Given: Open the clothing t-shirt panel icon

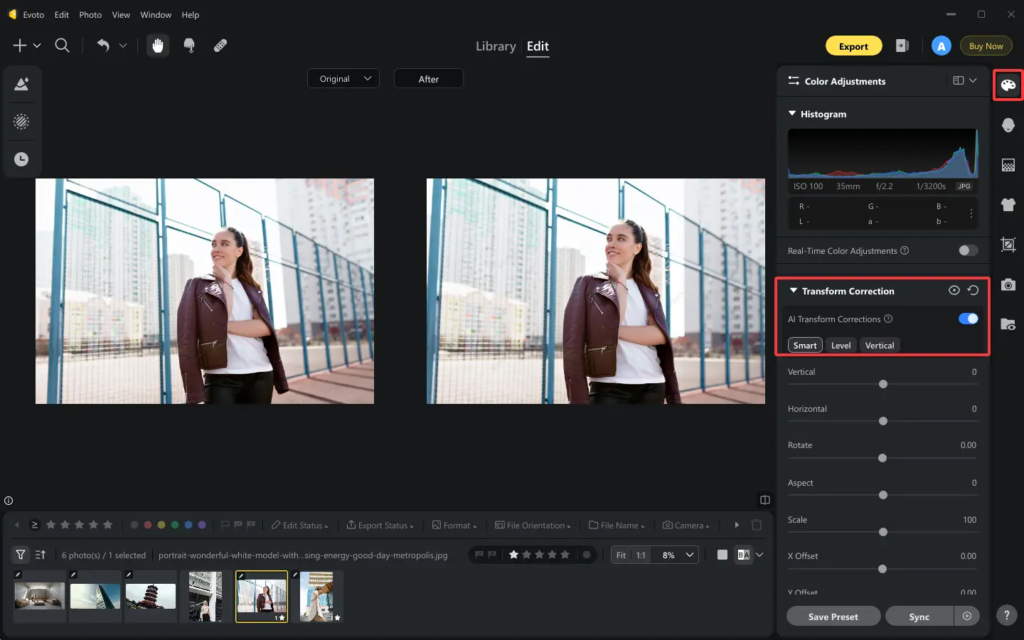Looking at the screenshot, I should pos(1008,205).
